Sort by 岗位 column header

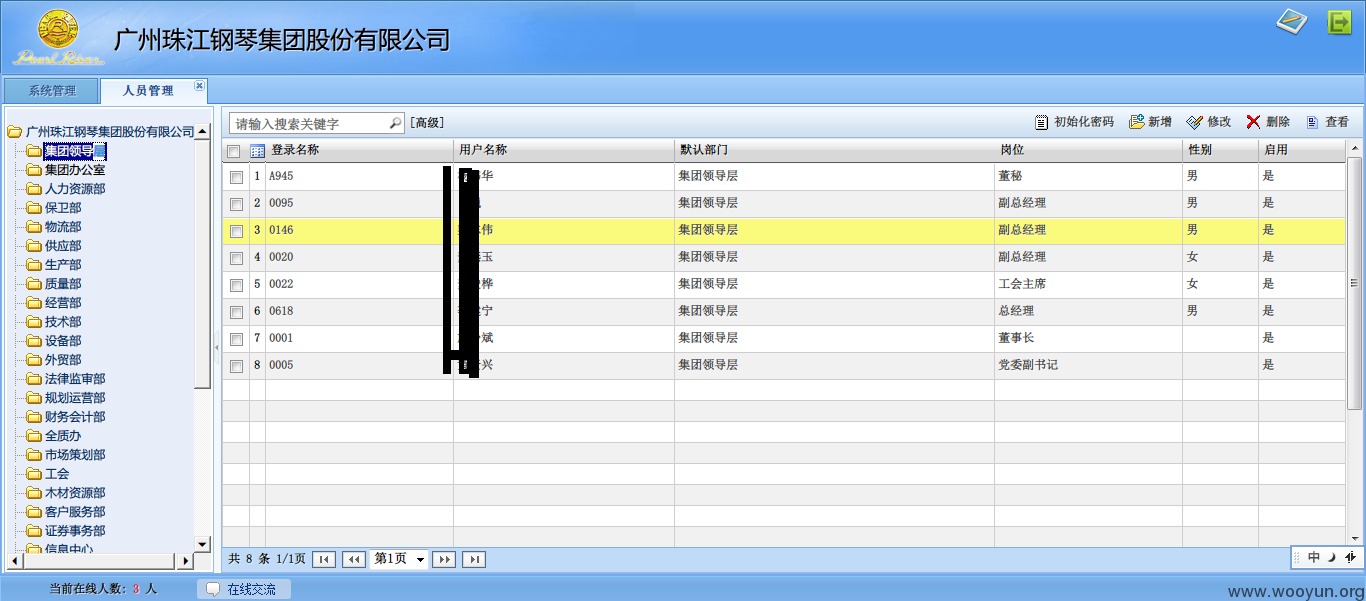[1088, 151]
